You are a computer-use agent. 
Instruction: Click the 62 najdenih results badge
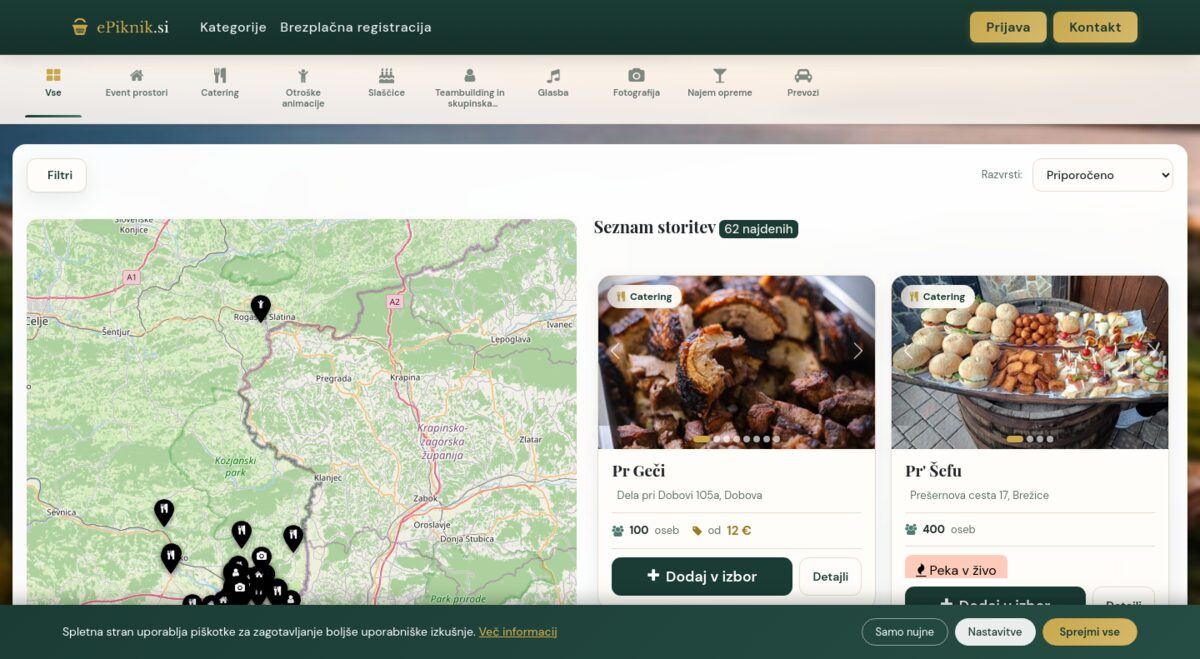758,229
